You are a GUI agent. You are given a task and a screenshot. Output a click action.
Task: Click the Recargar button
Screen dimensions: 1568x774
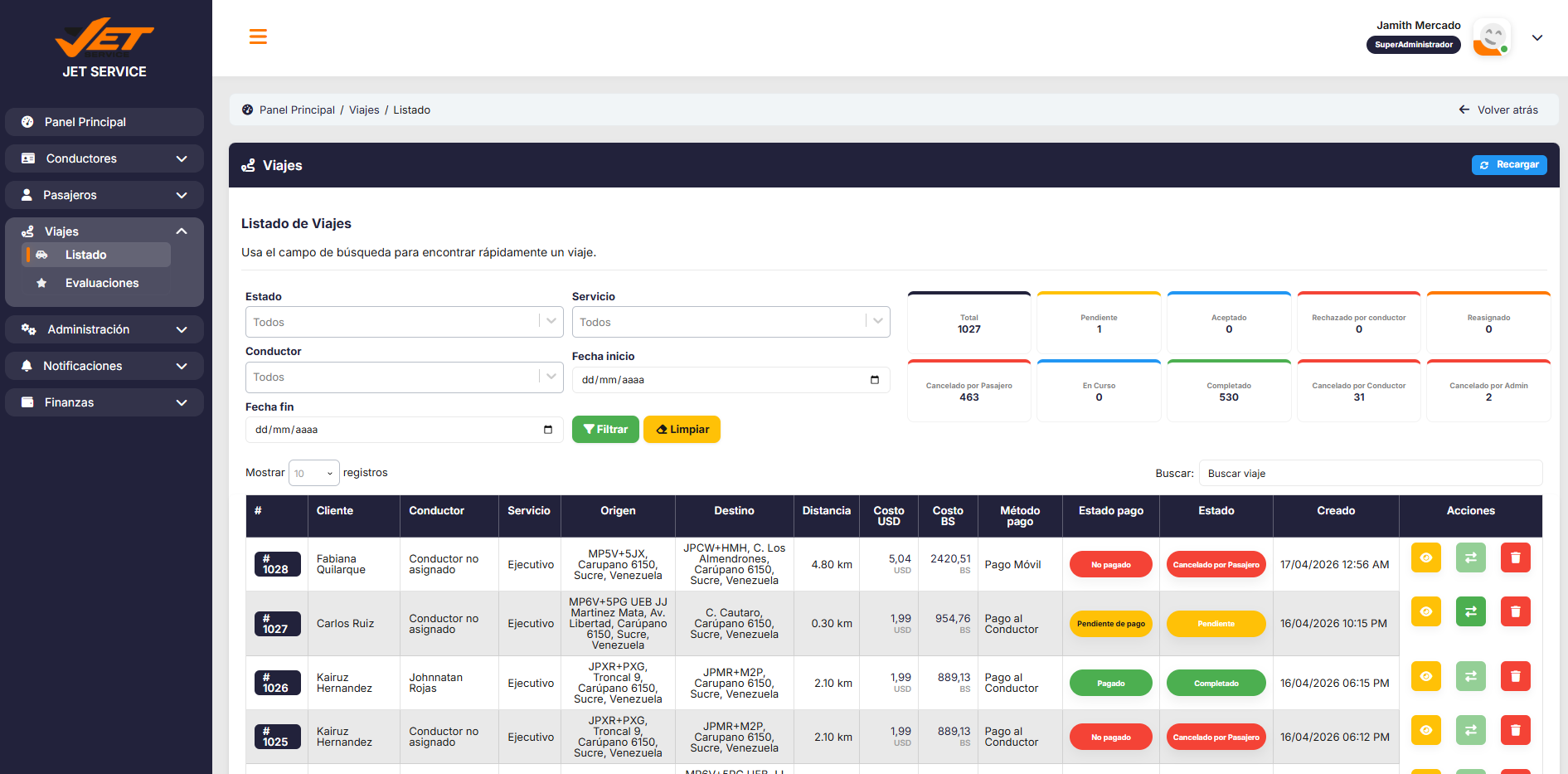(1509, 165)
